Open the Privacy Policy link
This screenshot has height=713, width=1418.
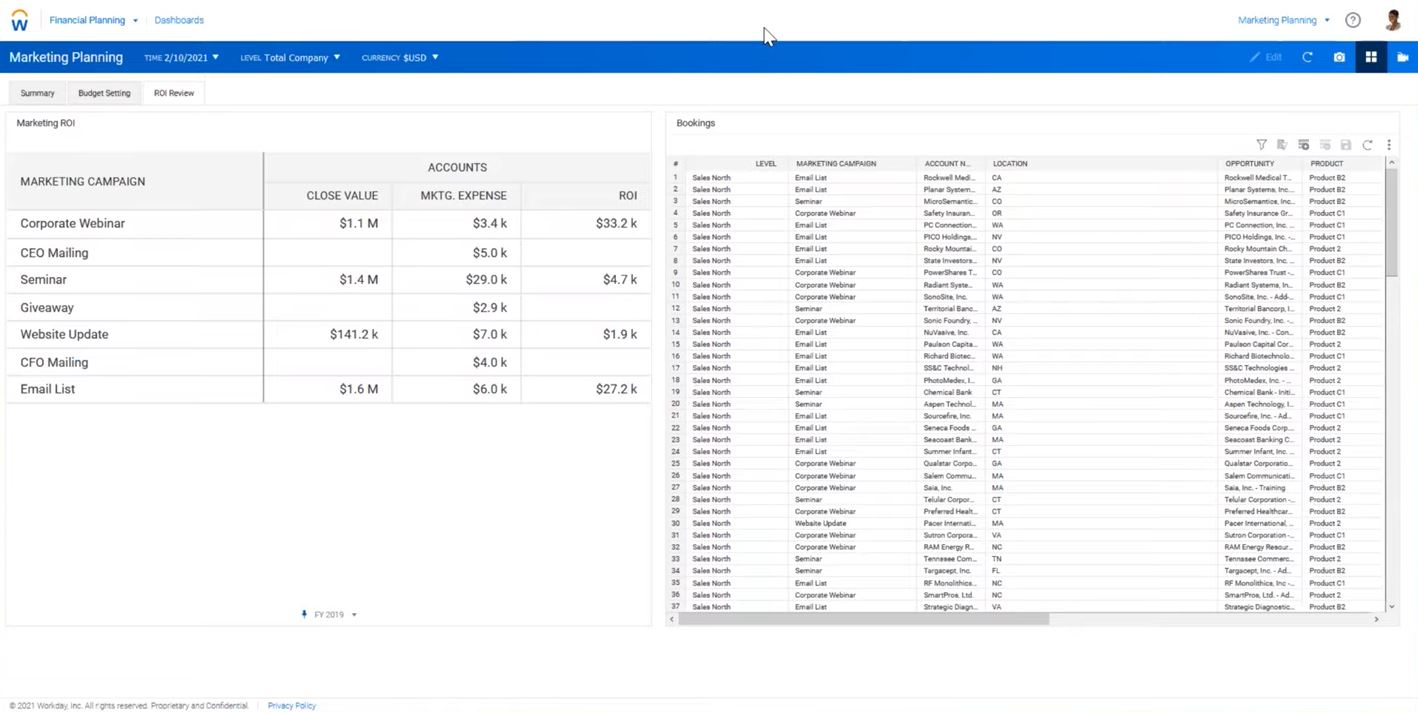point(291,705)
